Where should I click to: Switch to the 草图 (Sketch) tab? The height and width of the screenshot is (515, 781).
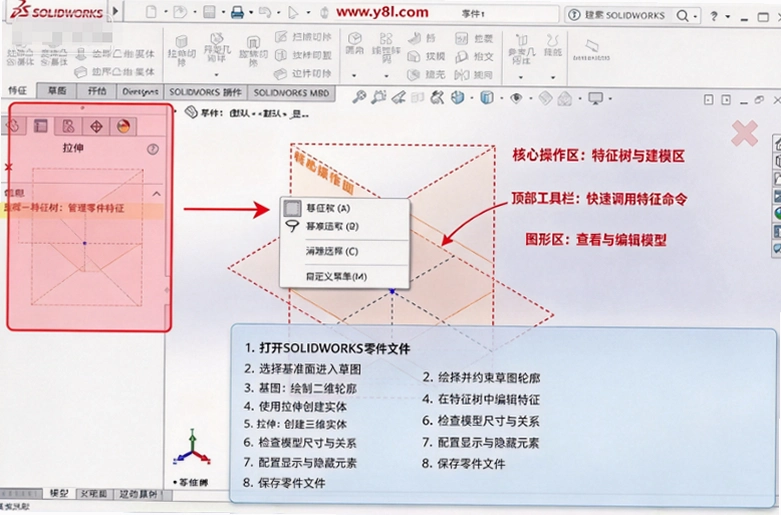pos(57,91)
